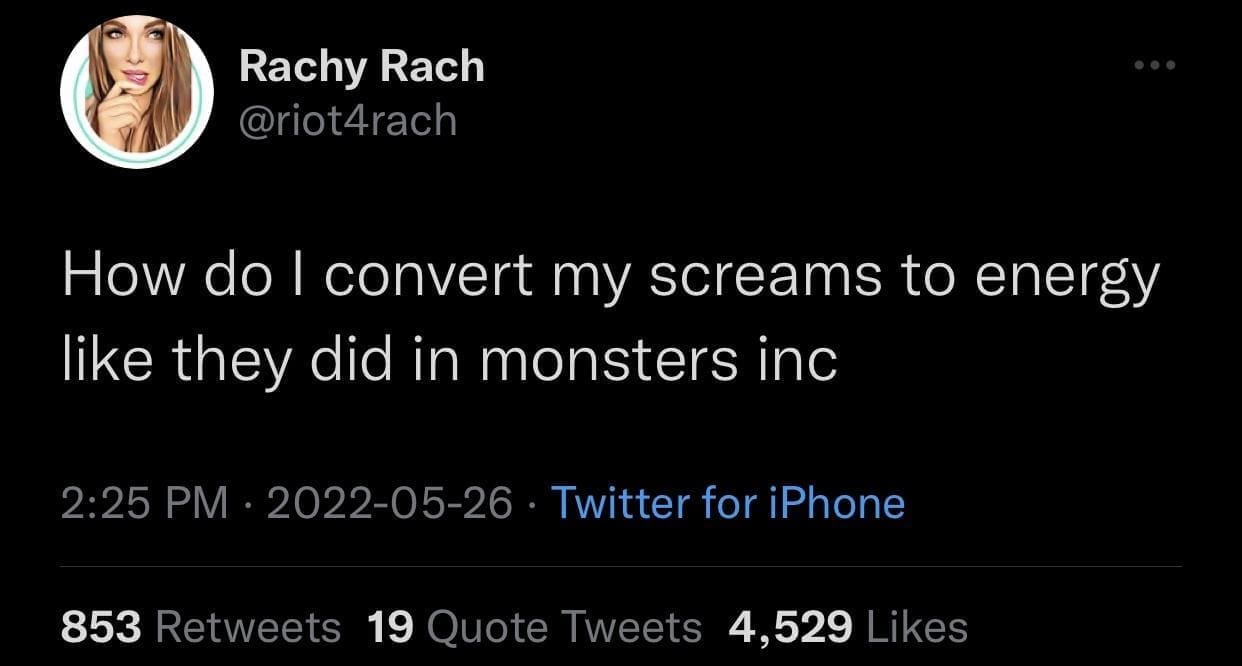1242x666 pixels.
Task: Click the 19 quote tweet count number
Action: [391, 627]
